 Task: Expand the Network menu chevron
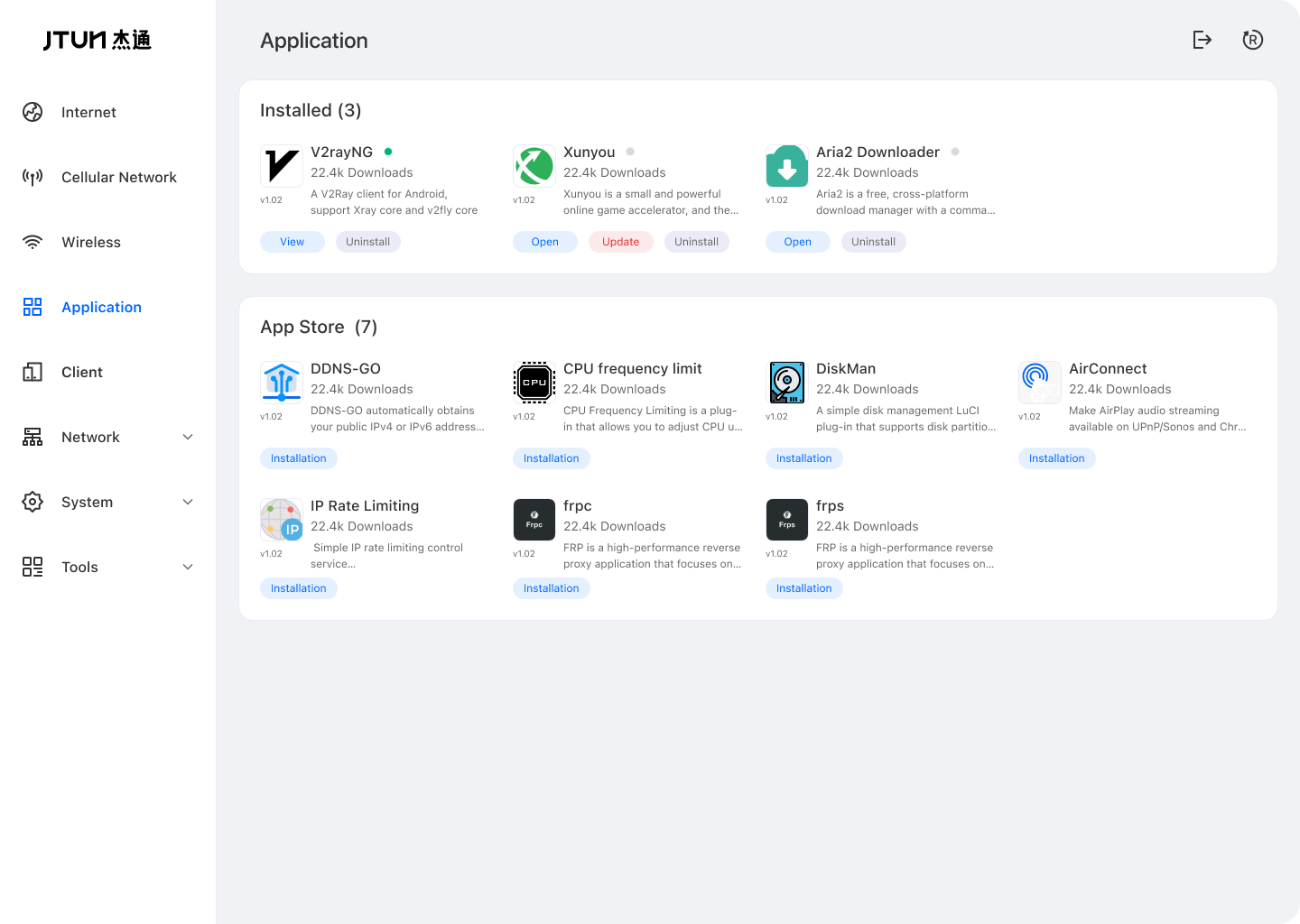point(188,437)
